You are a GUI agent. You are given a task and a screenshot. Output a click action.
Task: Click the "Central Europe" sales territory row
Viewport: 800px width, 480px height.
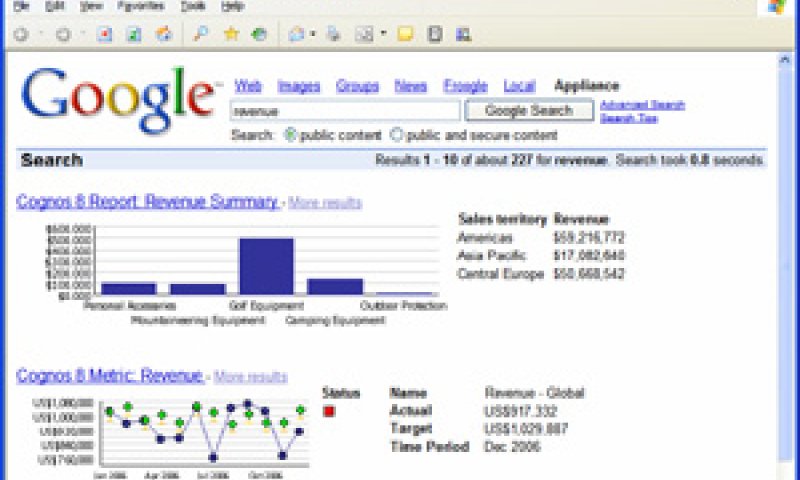coord(541,274)
